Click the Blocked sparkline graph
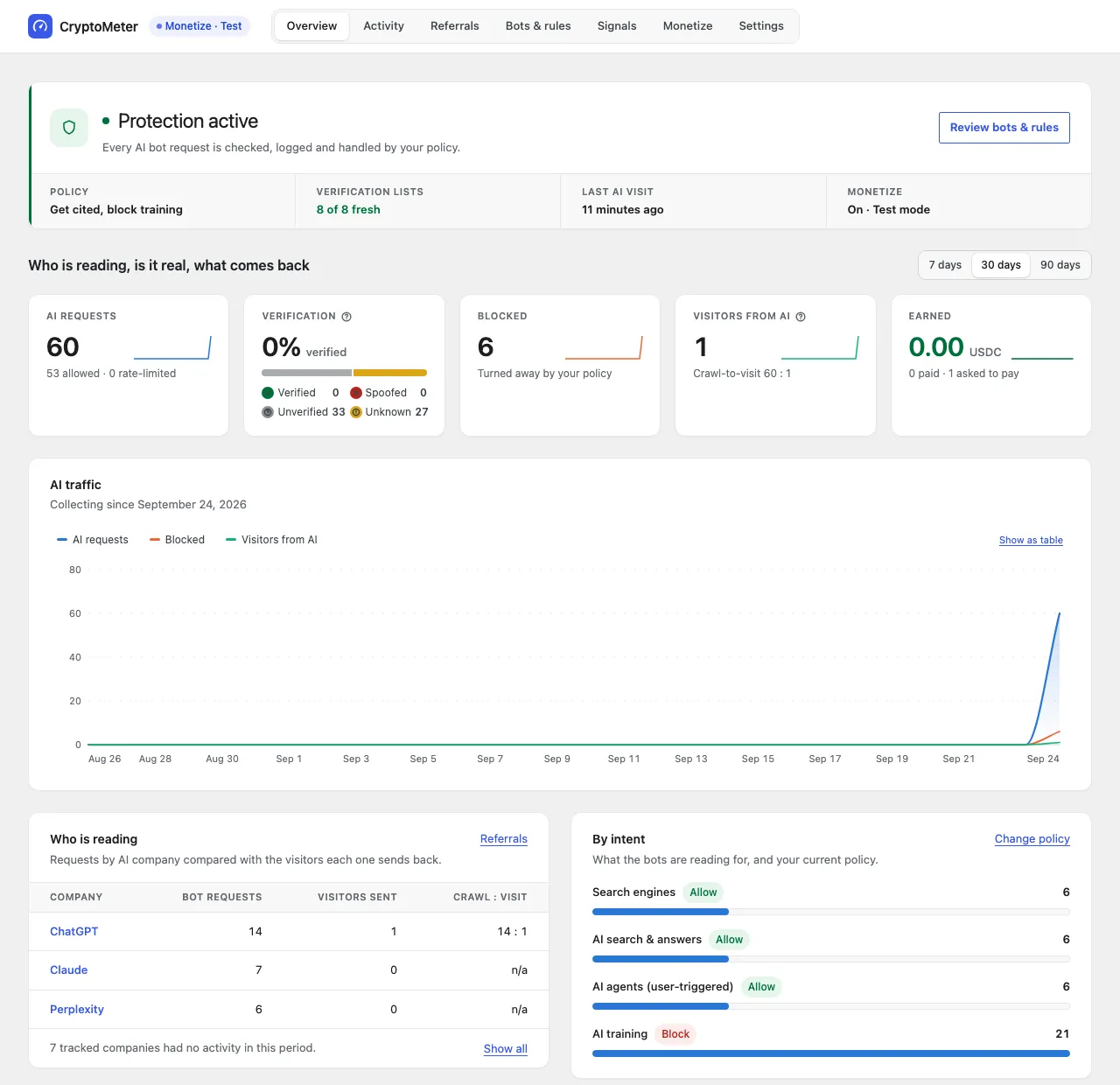 click(x=604, y=347)
